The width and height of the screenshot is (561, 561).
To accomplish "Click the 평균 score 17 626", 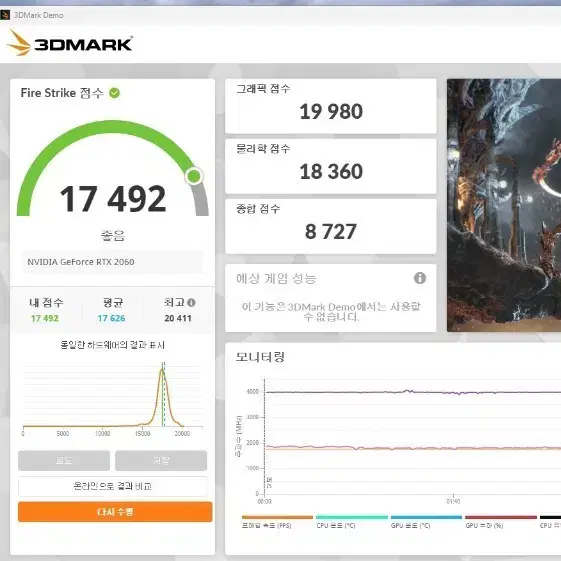I will click(x=111, y=318).
